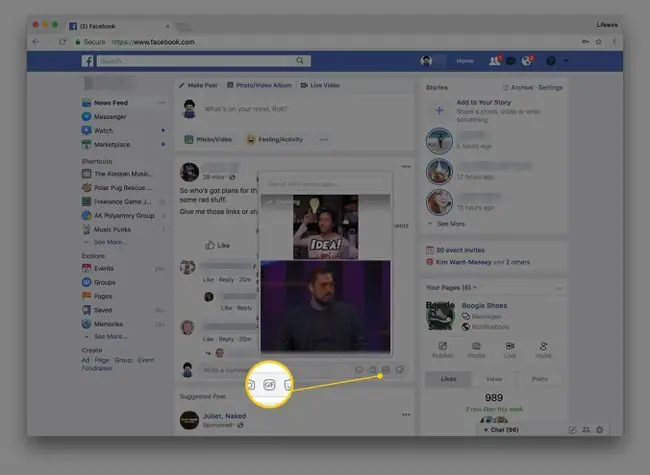Image resolution: width=650 pixels, height=475 pixels.
Task: Open the 30 event invites link
Action: 460,250
